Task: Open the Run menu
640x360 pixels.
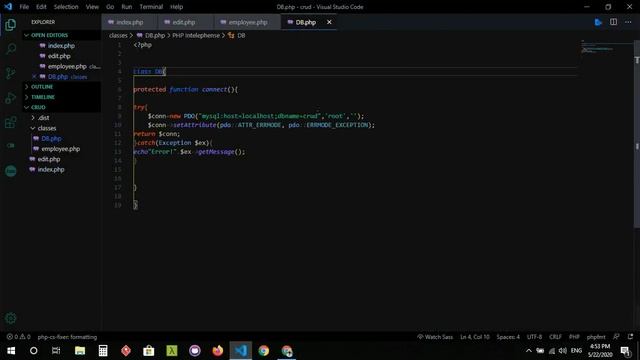Action: (127, 7)
